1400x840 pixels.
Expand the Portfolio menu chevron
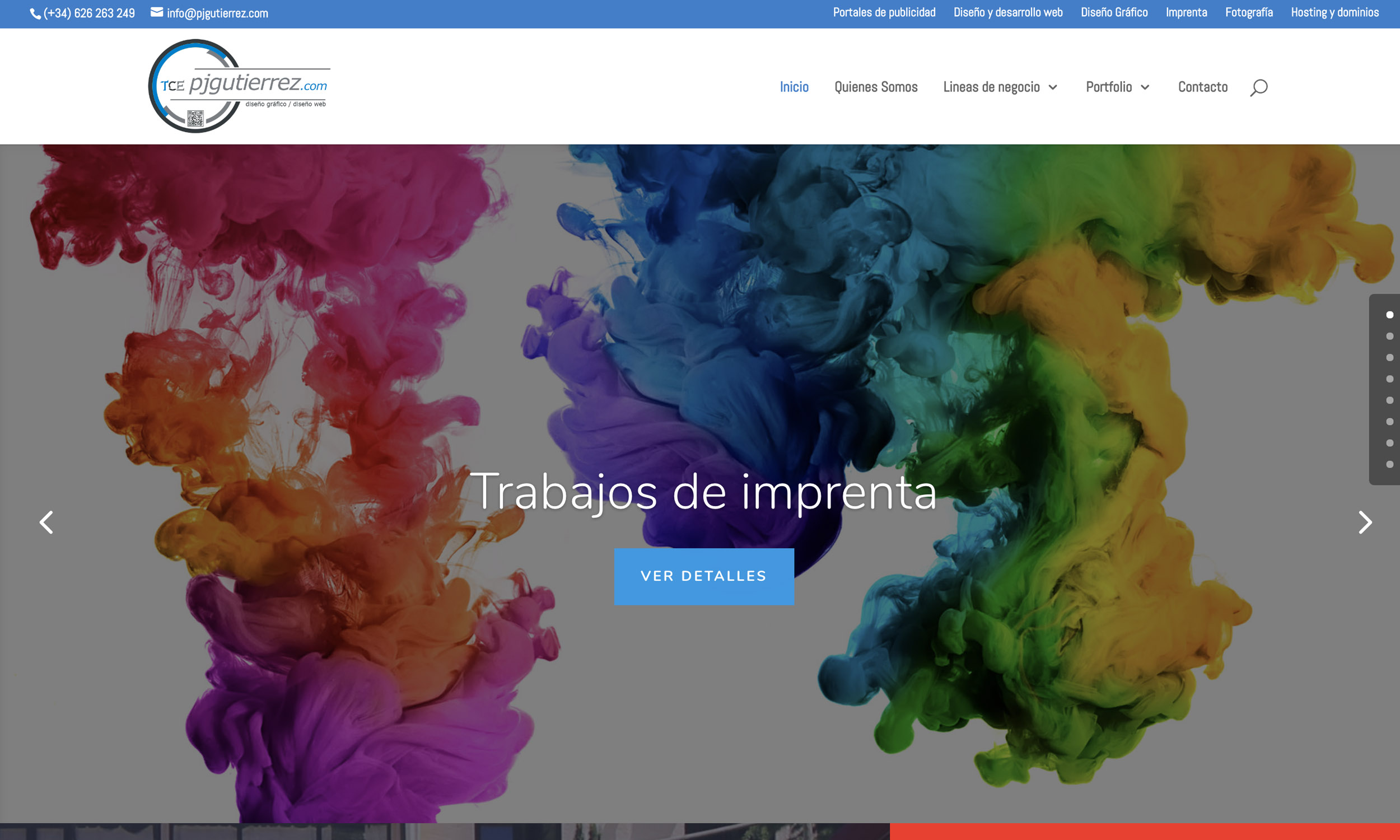pyautogui.click(x=1145, y=87)
